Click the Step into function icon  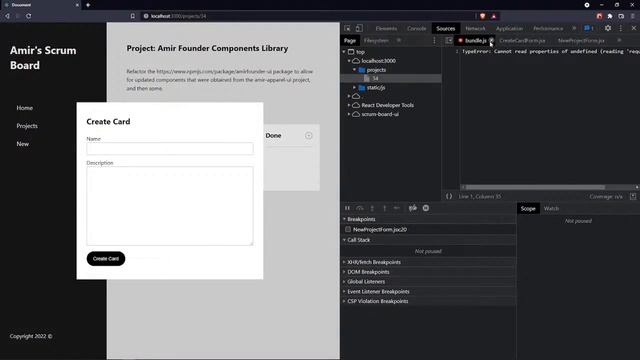click(x=372, y=208)
